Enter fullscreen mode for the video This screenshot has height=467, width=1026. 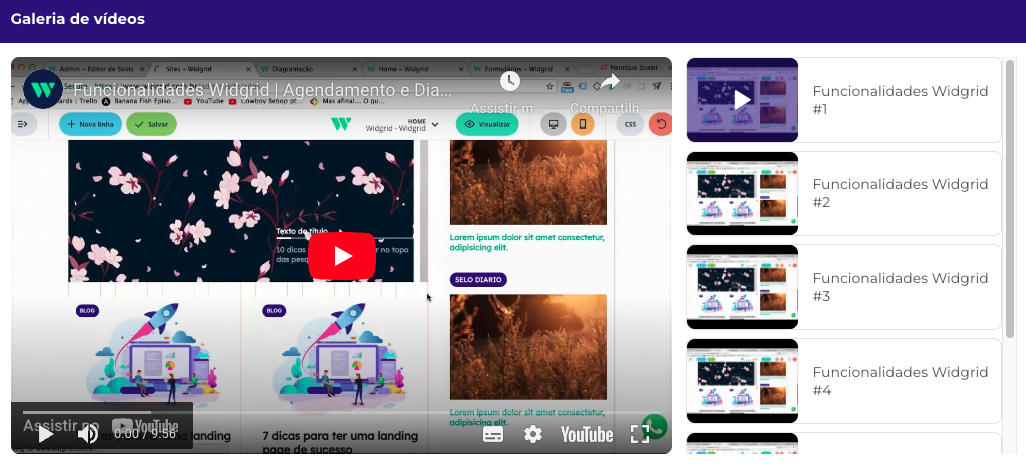click(x=639, y=434)
